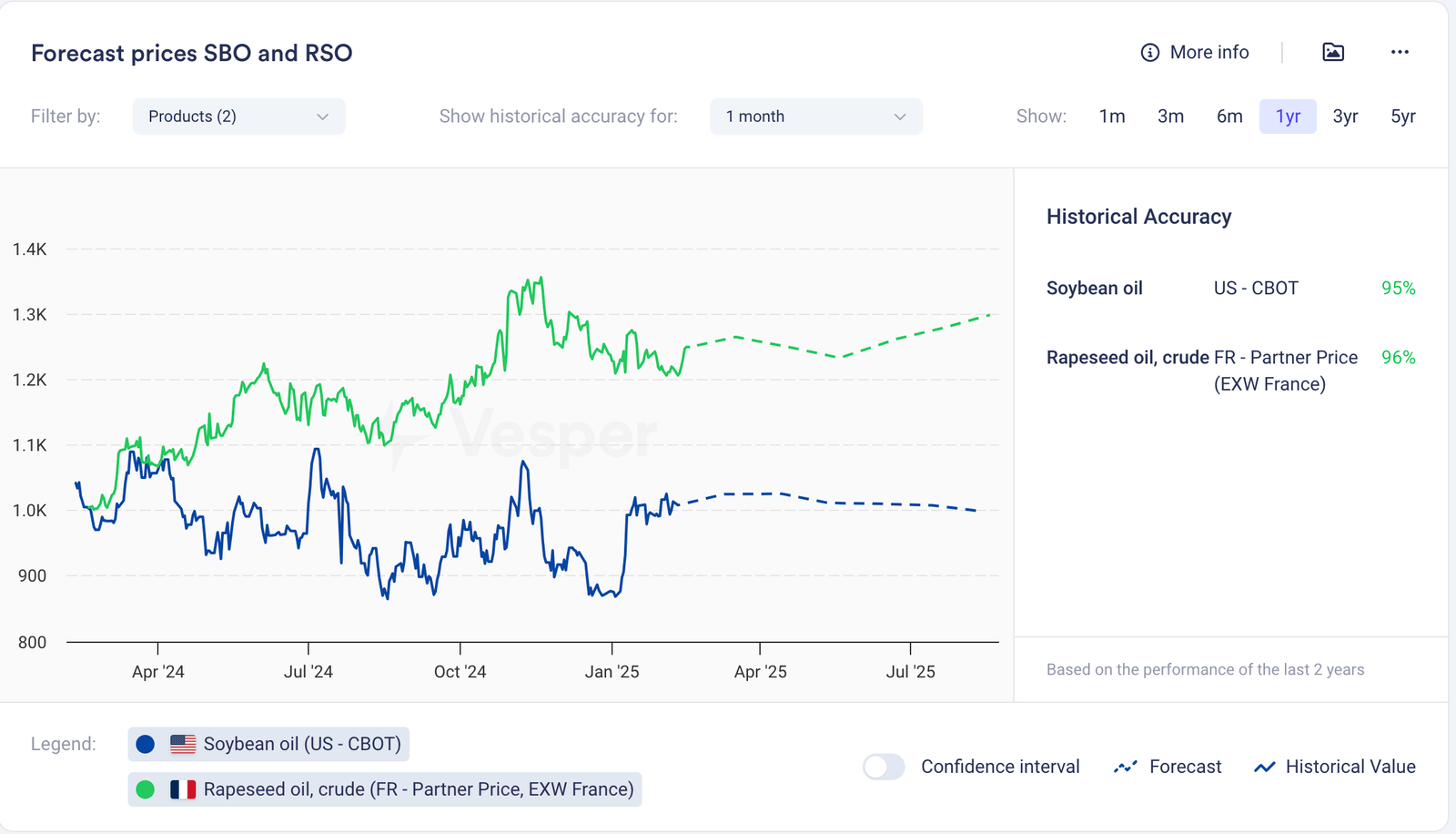Toggle Soybean oil (US - CBOT) series visibility
The image size is (1456, 834).
(x=301, y=744)
